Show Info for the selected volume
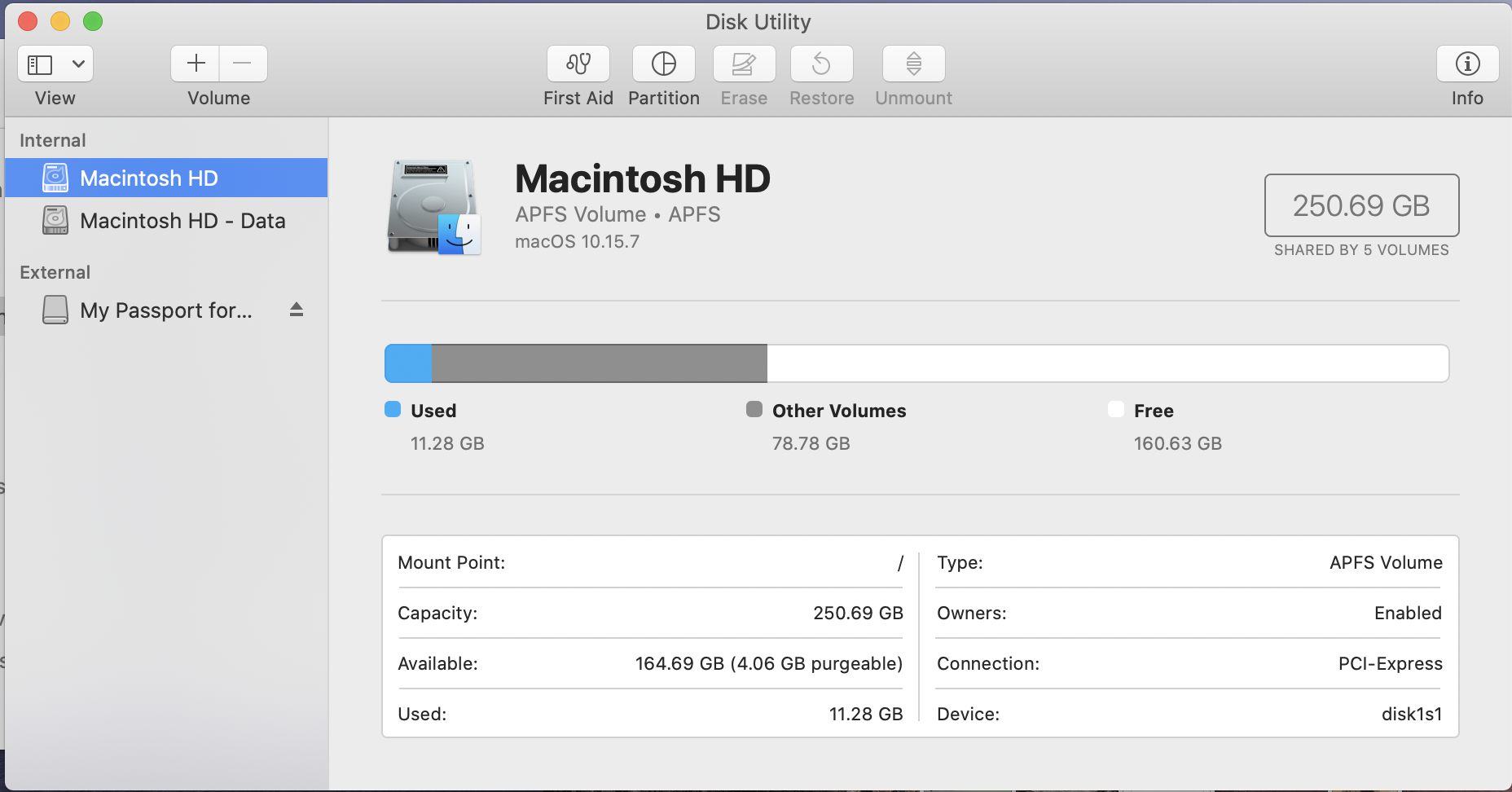The width and height of the screenshot is (1512, 792). click(x=1467, y=64)
